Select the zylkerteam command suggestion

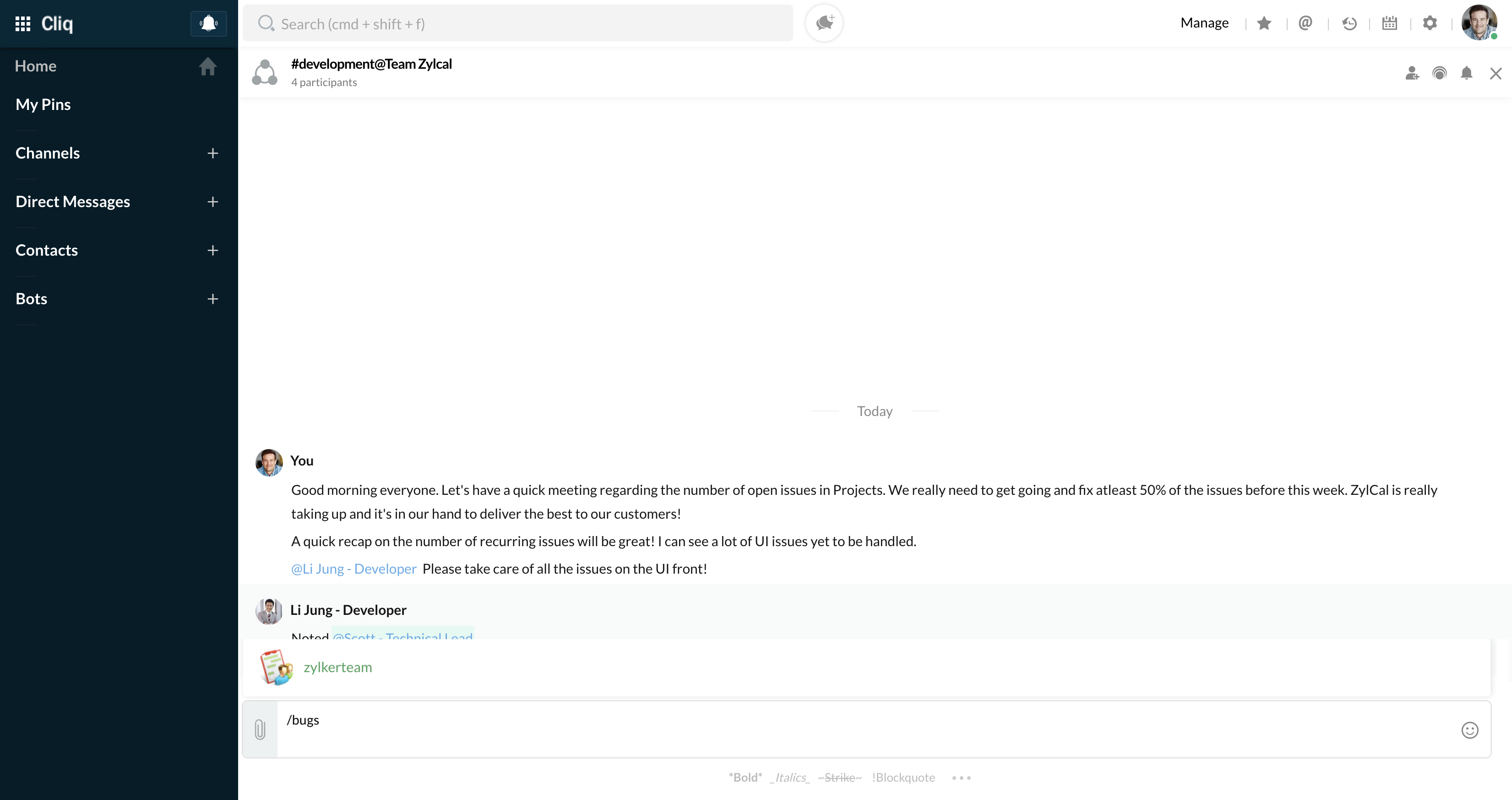point(337,667)
